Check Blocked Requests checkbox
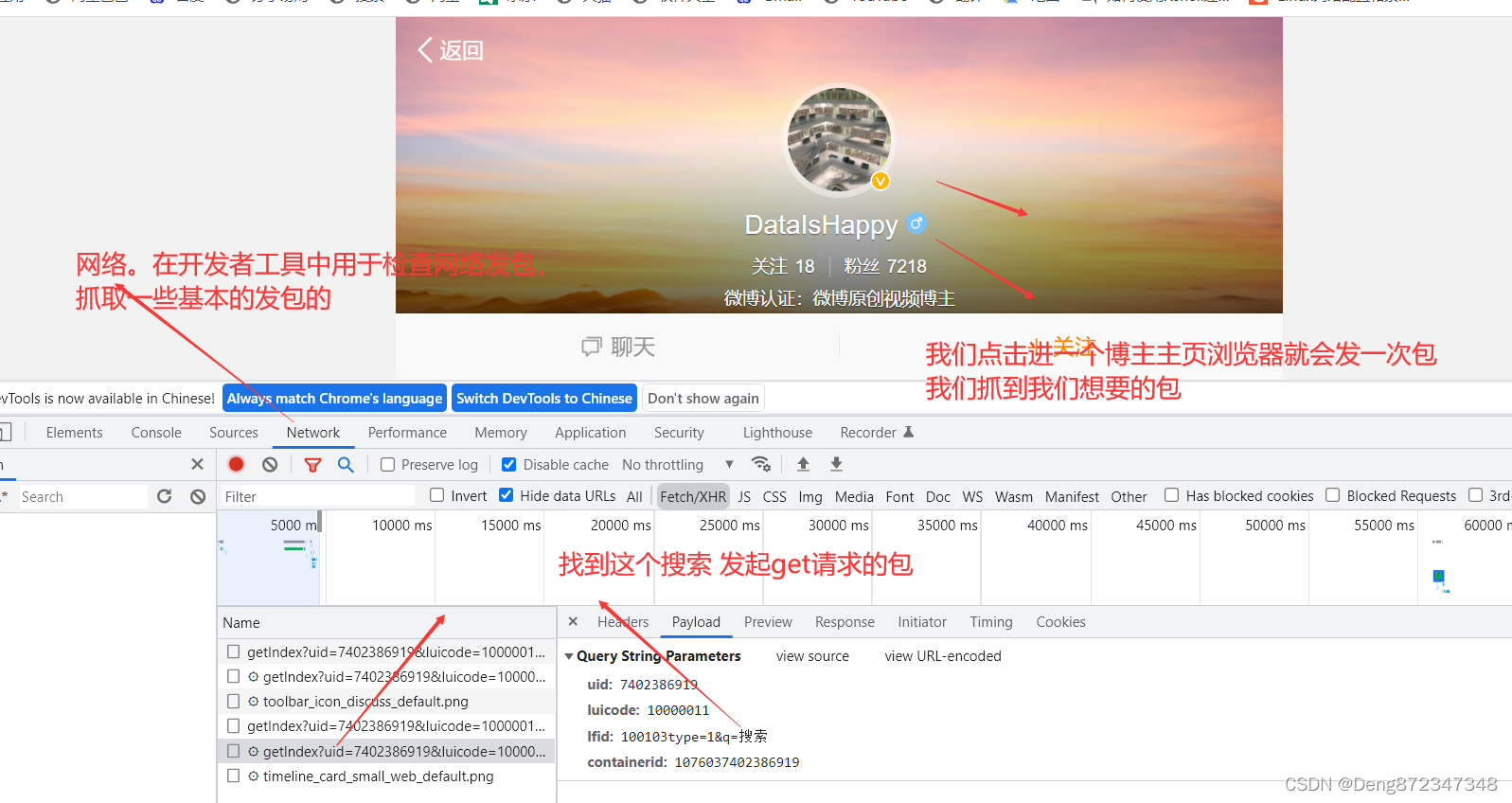Screen dimensions: 1512x803 click(x=1332, y=495)
